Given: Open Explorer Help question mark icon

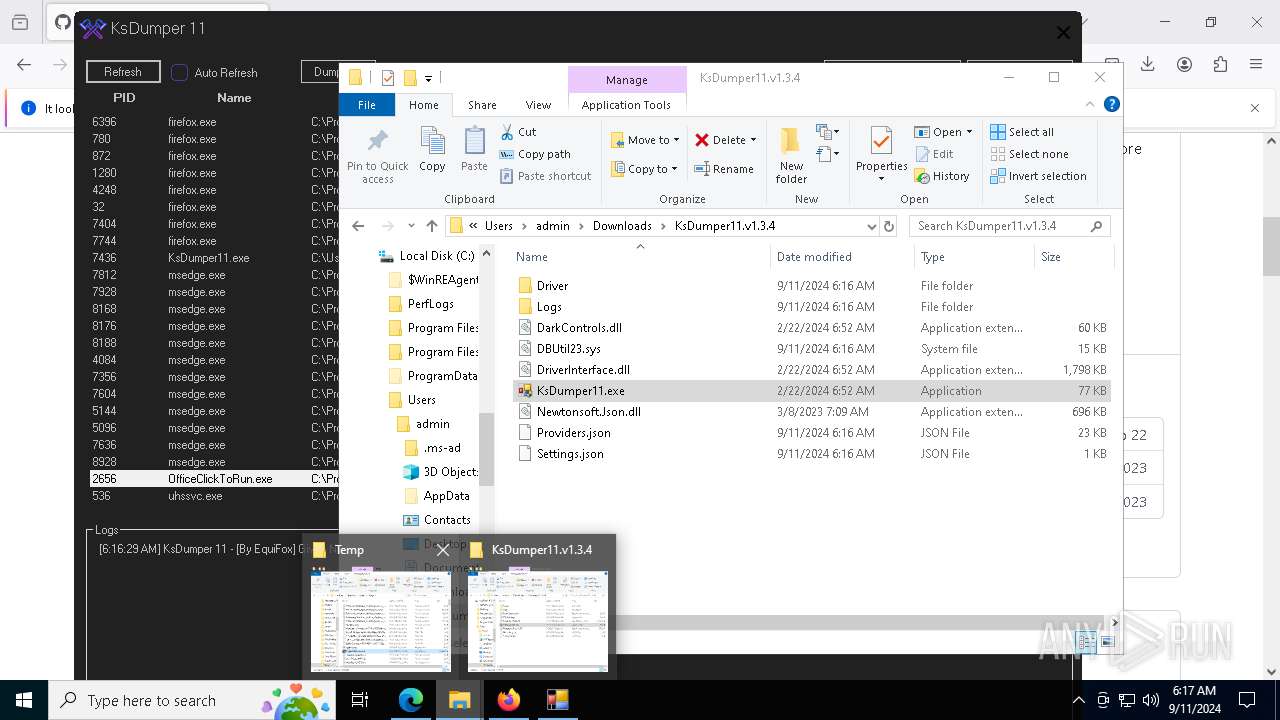Looking at the screenshot, I should tap(1111, 104).
